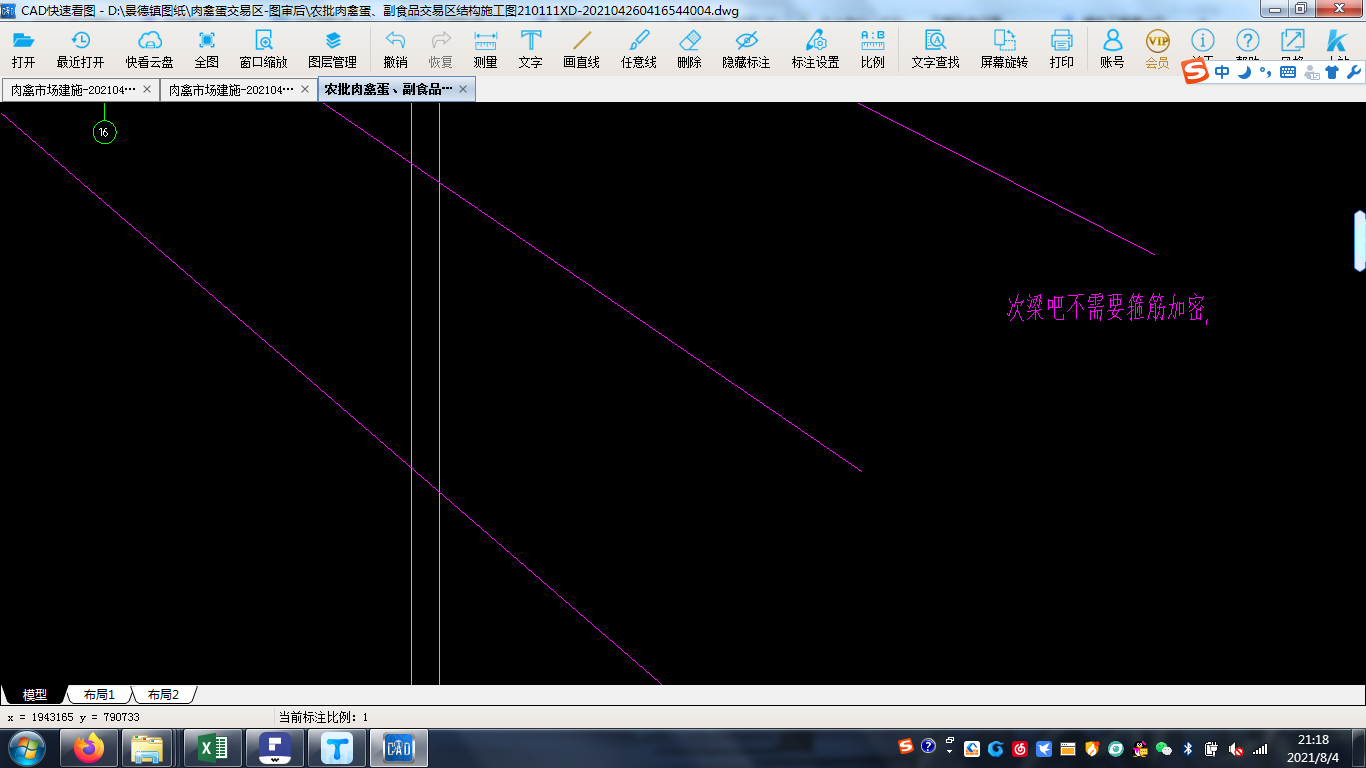
Task: Open the blue T app on taskbar
Action: [337, 748]
